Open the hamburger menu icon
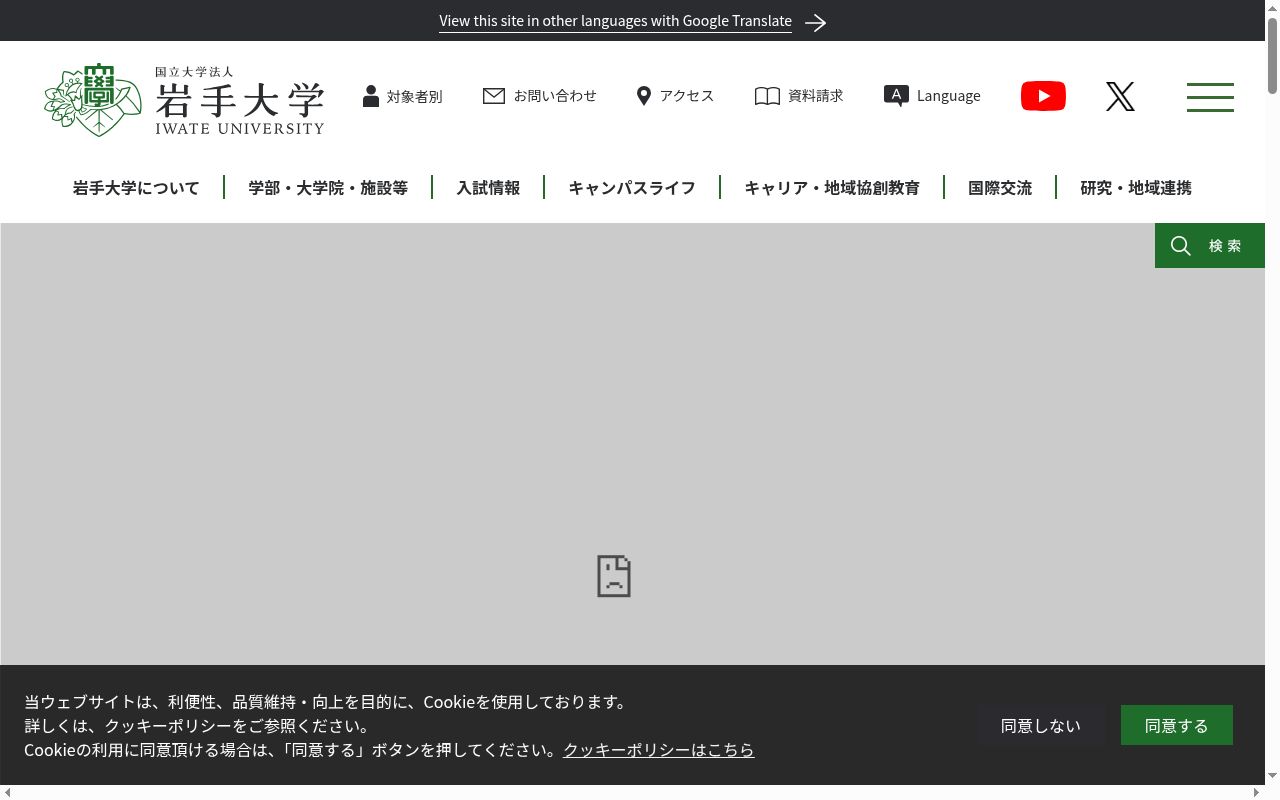Viewport: 1280px width, 800px height. point(1210,97)
